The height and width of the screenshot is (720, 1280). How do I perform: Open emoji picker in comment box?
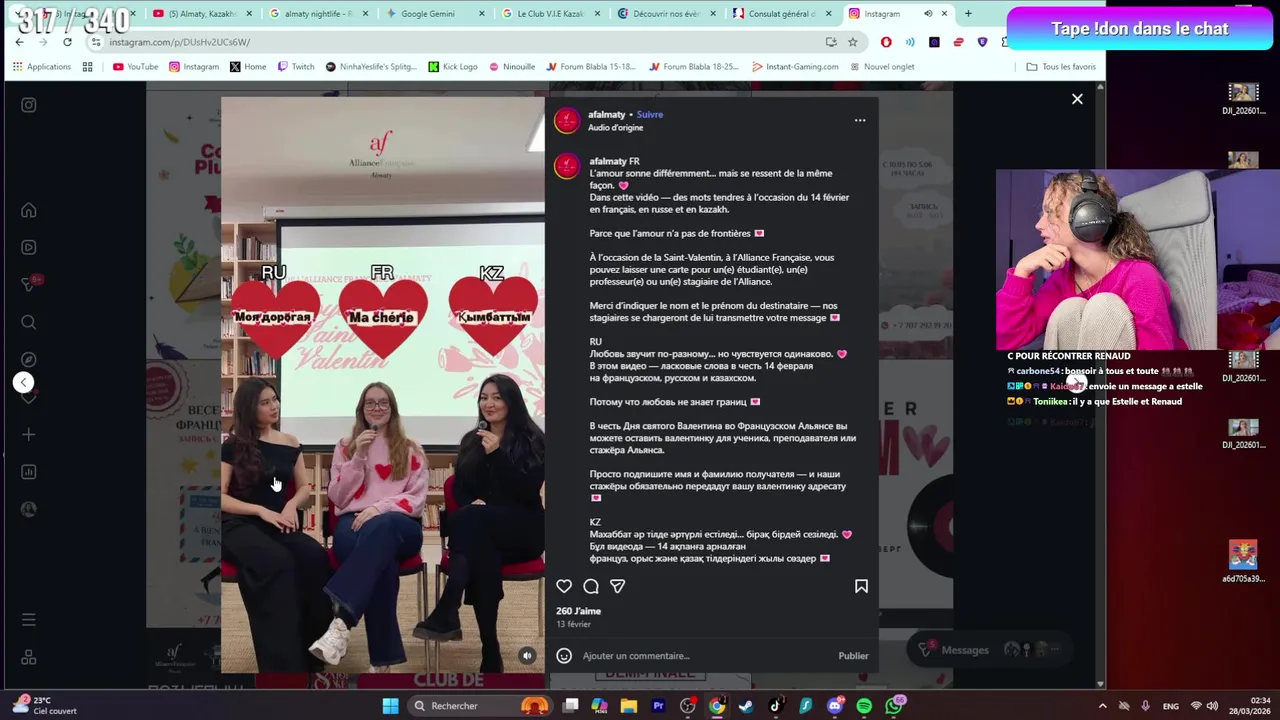tap(564, 656)
